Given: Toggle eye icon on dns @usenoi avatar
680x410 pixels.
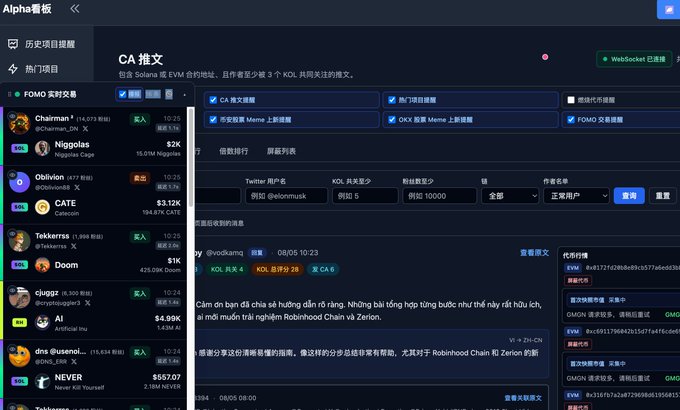Looking at the screenshot, I should point(12,349).
